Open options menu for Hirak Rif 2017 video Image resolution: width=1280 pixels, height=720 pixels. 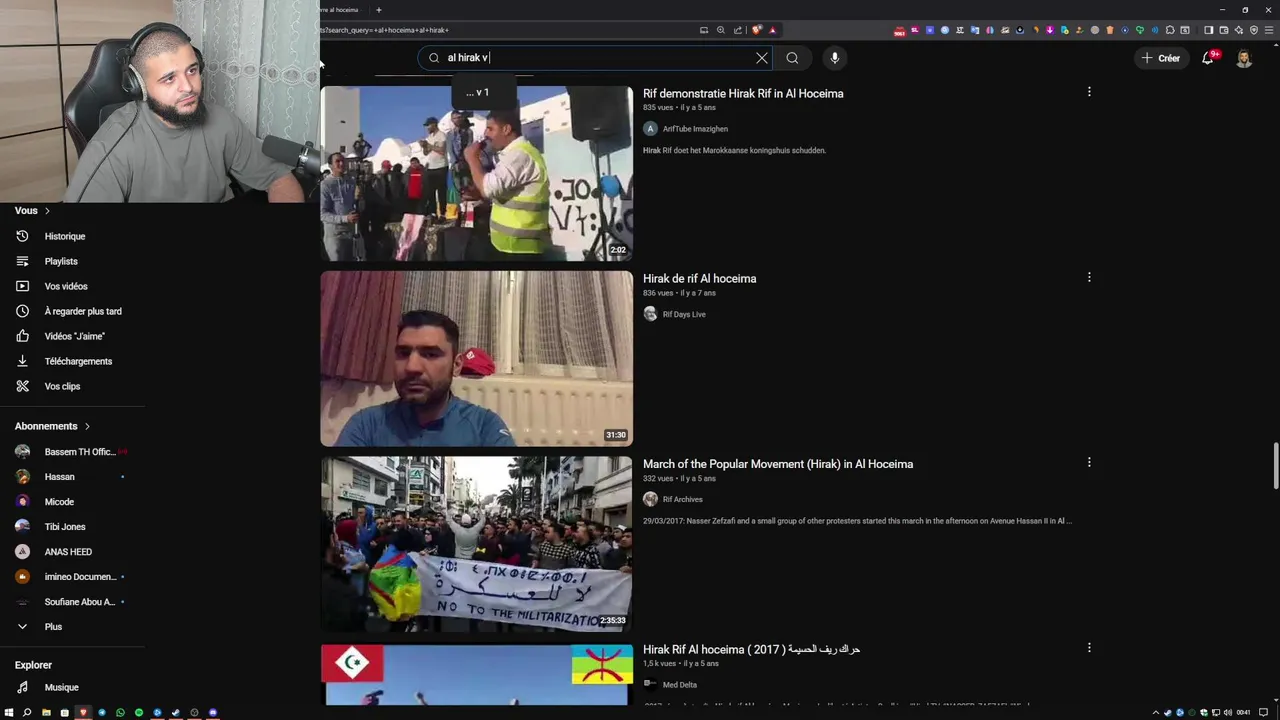[1089, 648]
